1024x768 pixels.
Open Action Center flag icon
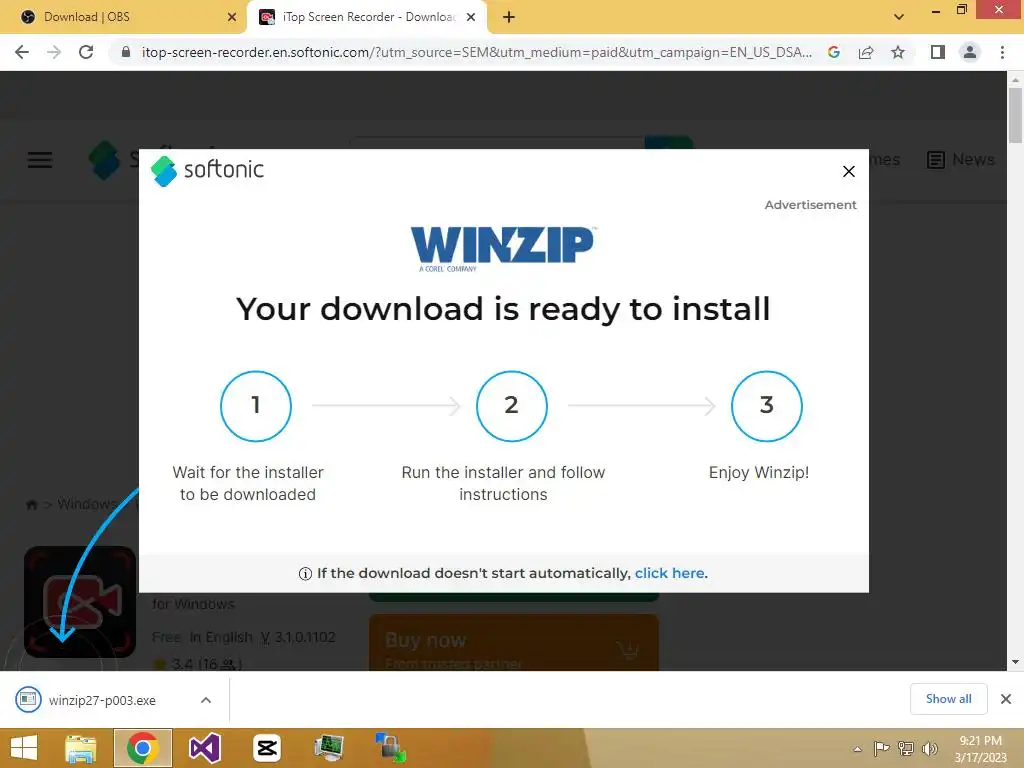coord(881,749)
